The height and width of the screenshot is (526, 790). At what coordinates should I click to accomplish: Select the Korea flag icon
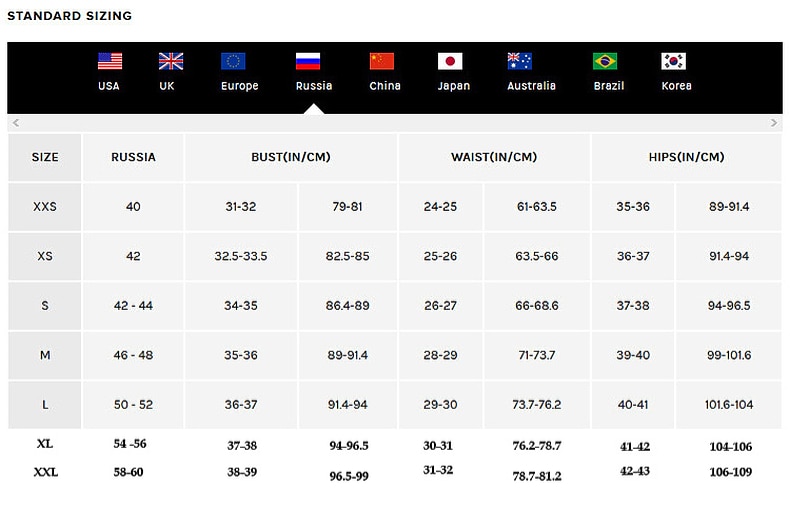tap(674, 61)
